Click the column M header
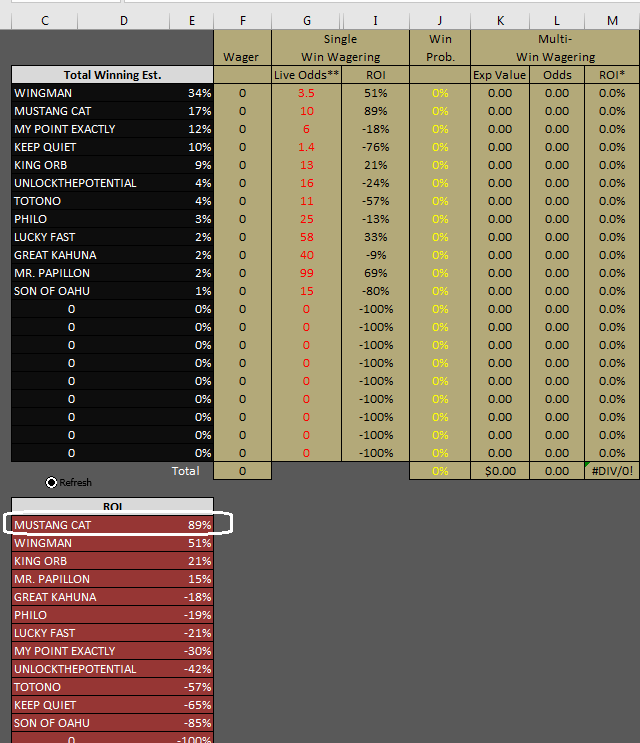The image size is (640, 743). pyautogui.click(x=612, y=21)
